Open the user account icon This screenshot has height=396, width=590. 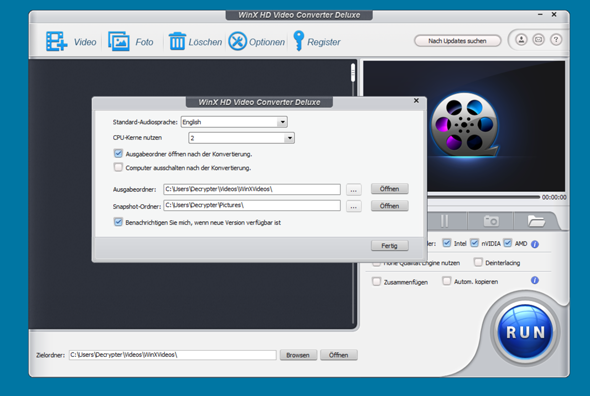click(521, 40)
